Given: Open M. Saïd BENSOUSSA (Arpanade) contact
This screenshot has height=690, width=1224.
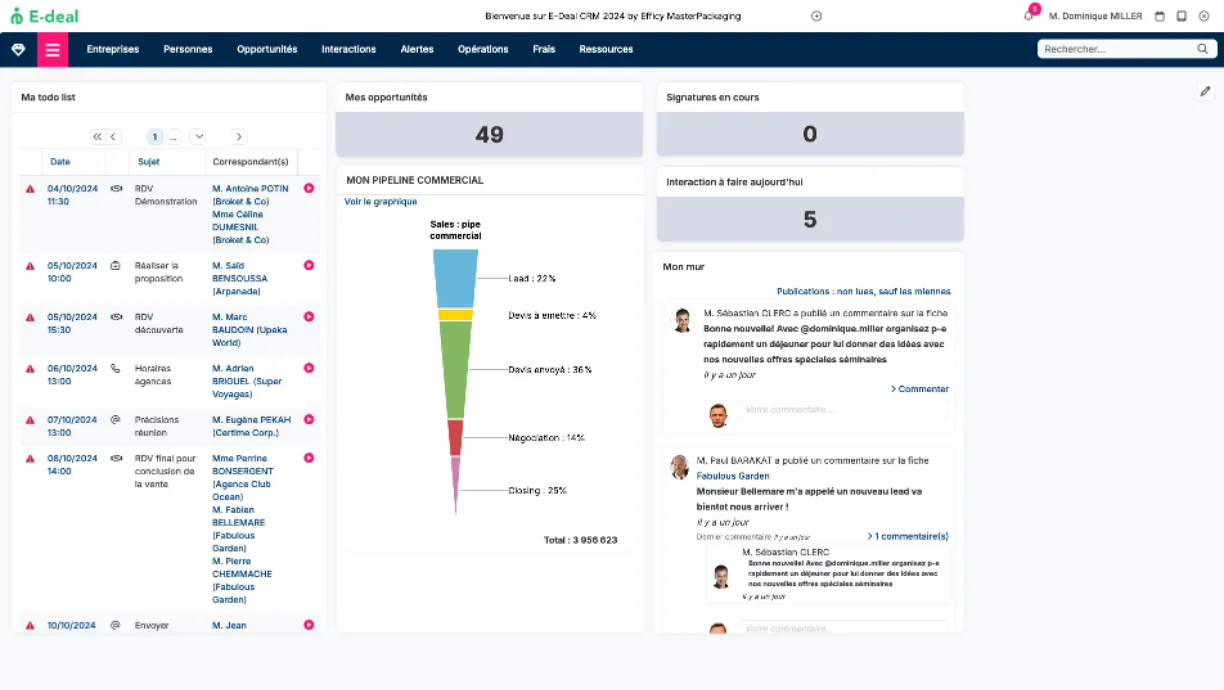Looking at the screenshot, I should 240,278.
